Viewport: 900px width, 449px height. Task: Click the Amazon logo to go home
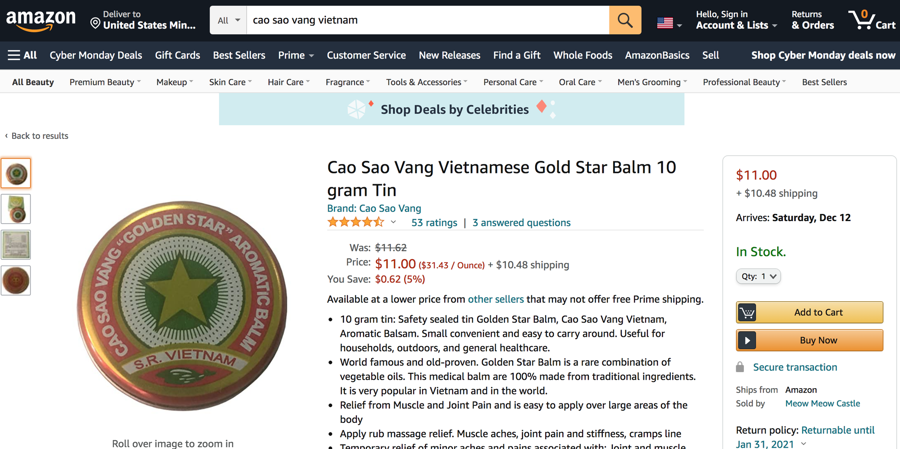pos(41,20)
